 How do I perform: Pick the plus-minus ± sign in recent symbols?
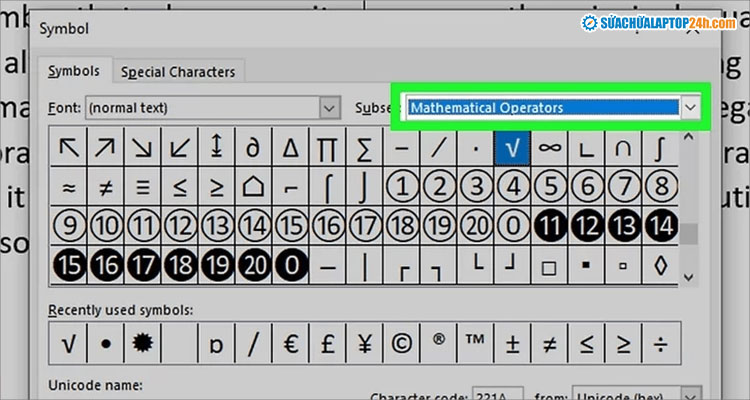(x=512, y=344)
